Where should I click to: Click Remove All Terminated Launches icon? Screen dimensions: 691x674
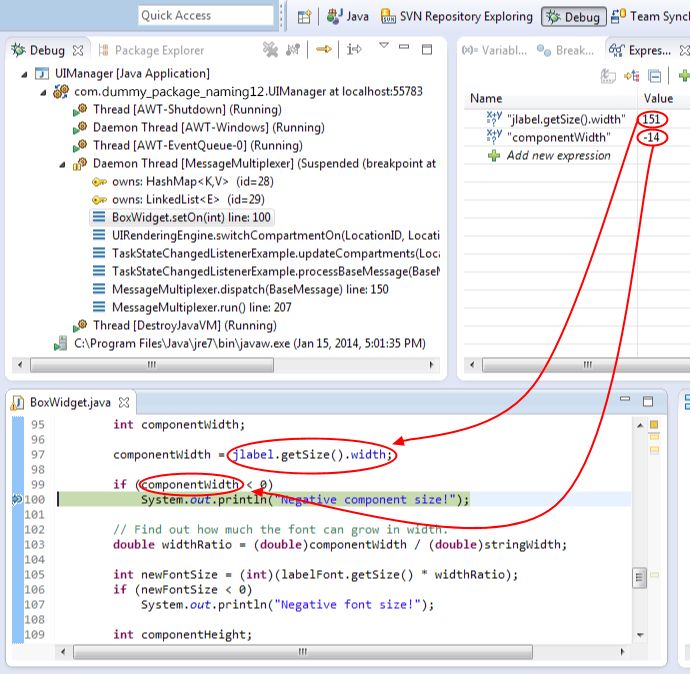click(x=270, y=49)
